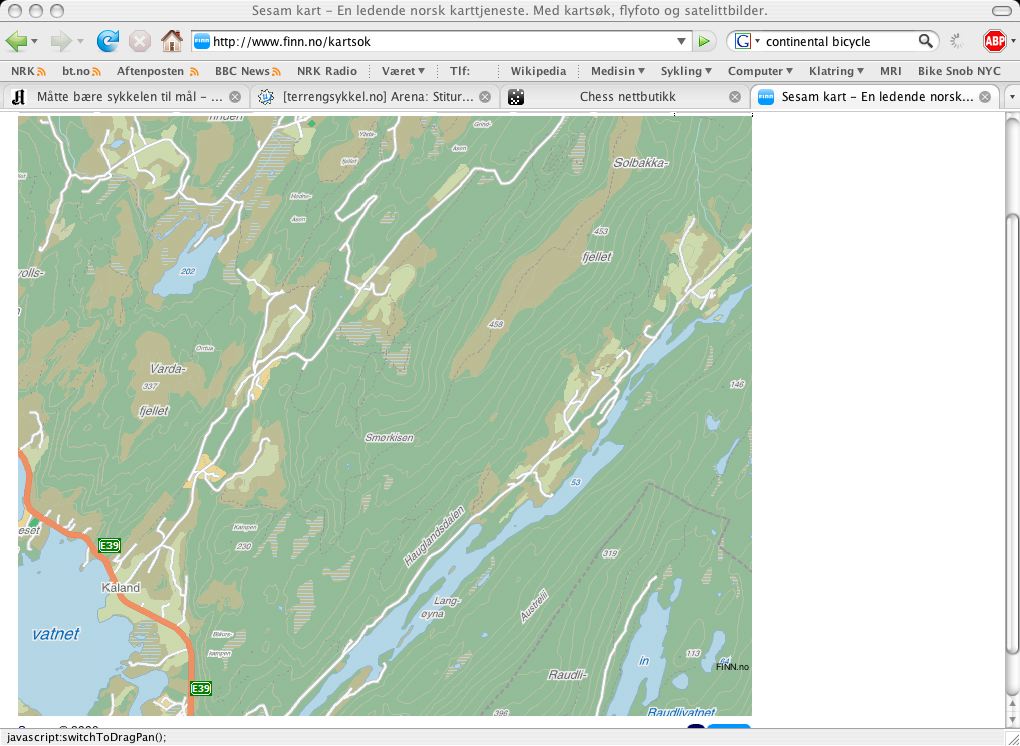Open the Wikipedia bookmark
1020x746 pixels.
(x=538, y=71)
